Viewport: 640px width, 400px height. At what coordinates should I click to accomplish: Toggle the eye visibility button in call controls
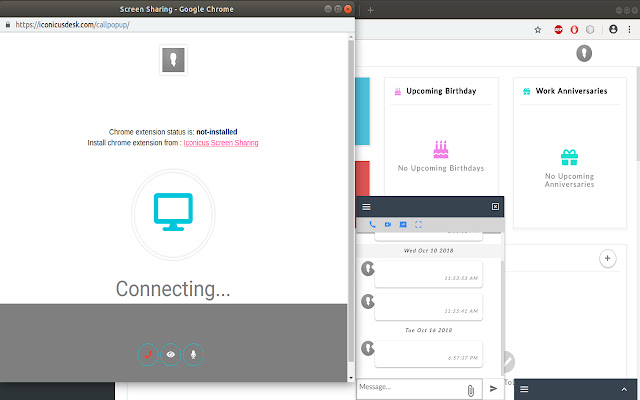(171, 354)
